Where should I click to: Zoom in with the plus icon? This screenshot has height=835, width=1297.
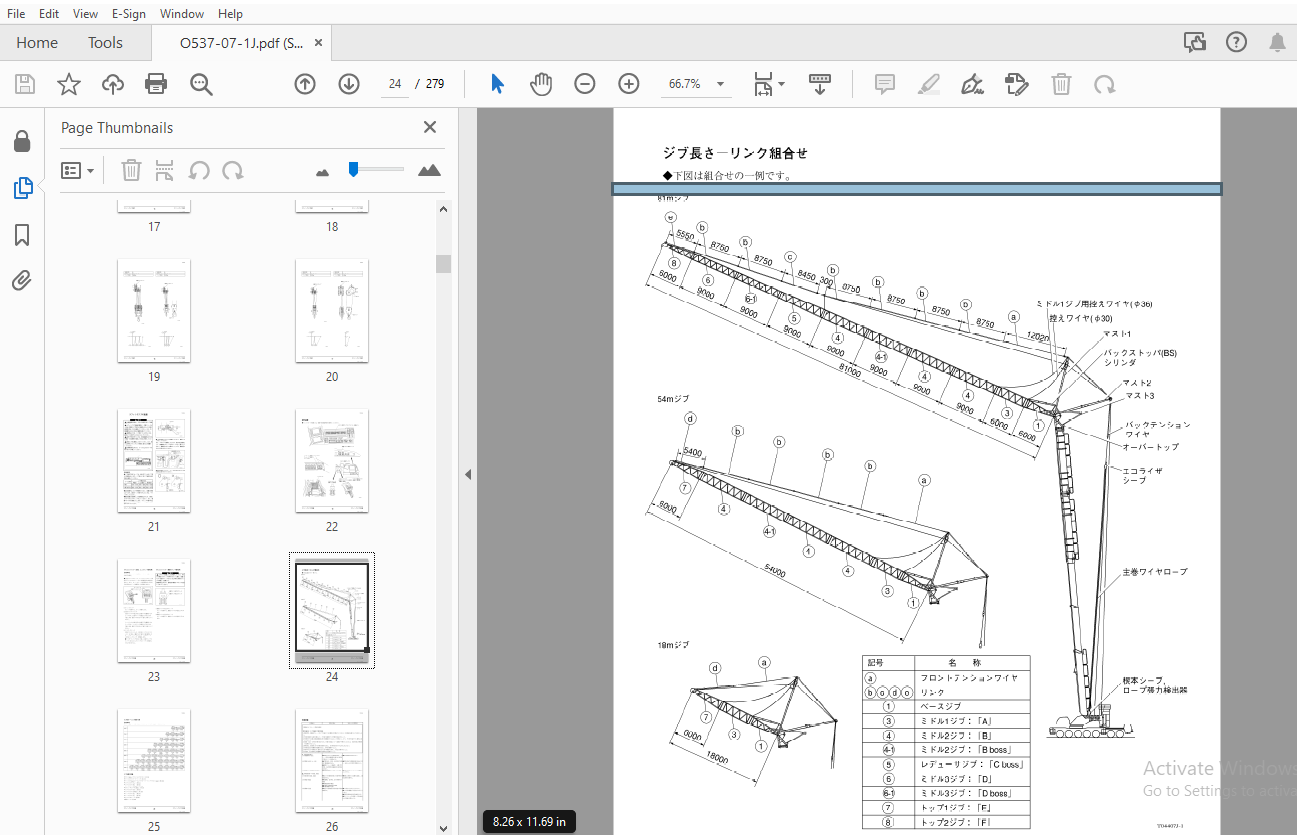click(629, 84)
